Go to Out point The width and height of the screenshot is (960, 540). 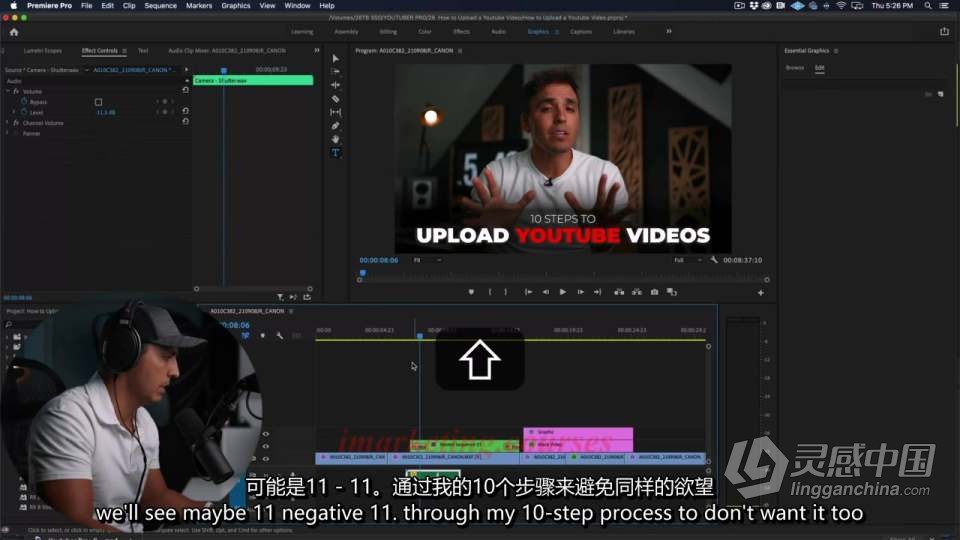(598, 292)
